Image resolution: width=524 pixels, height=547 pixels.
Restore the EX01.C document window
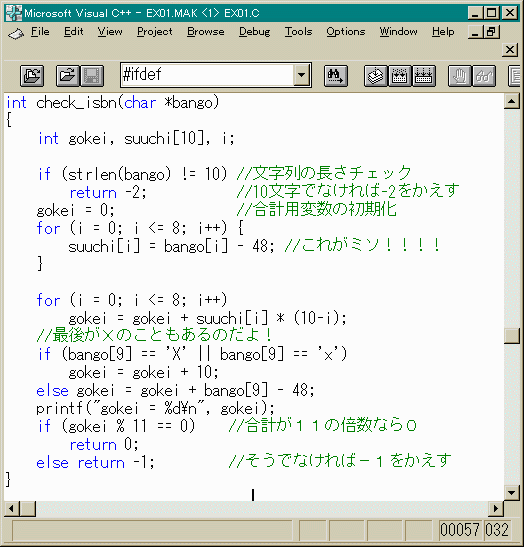click(x=491, y=32)
